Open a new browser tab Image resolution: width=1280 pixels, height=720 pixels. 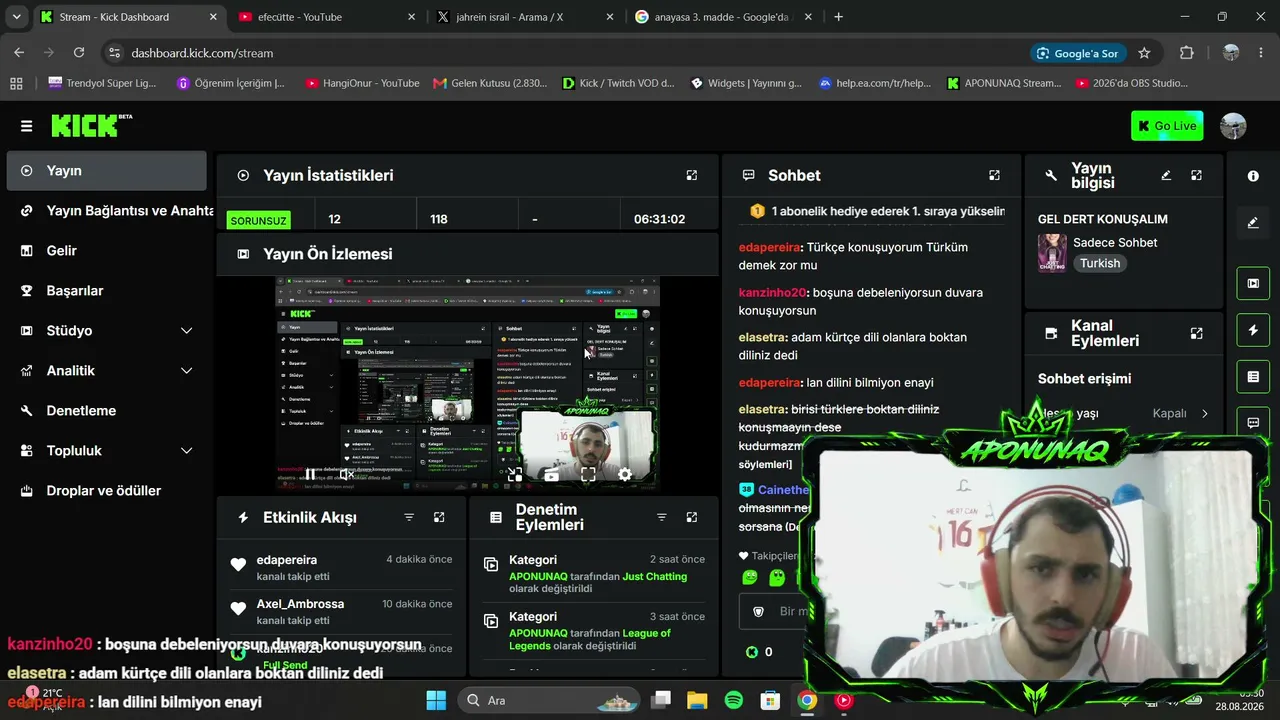coord(838,17)
